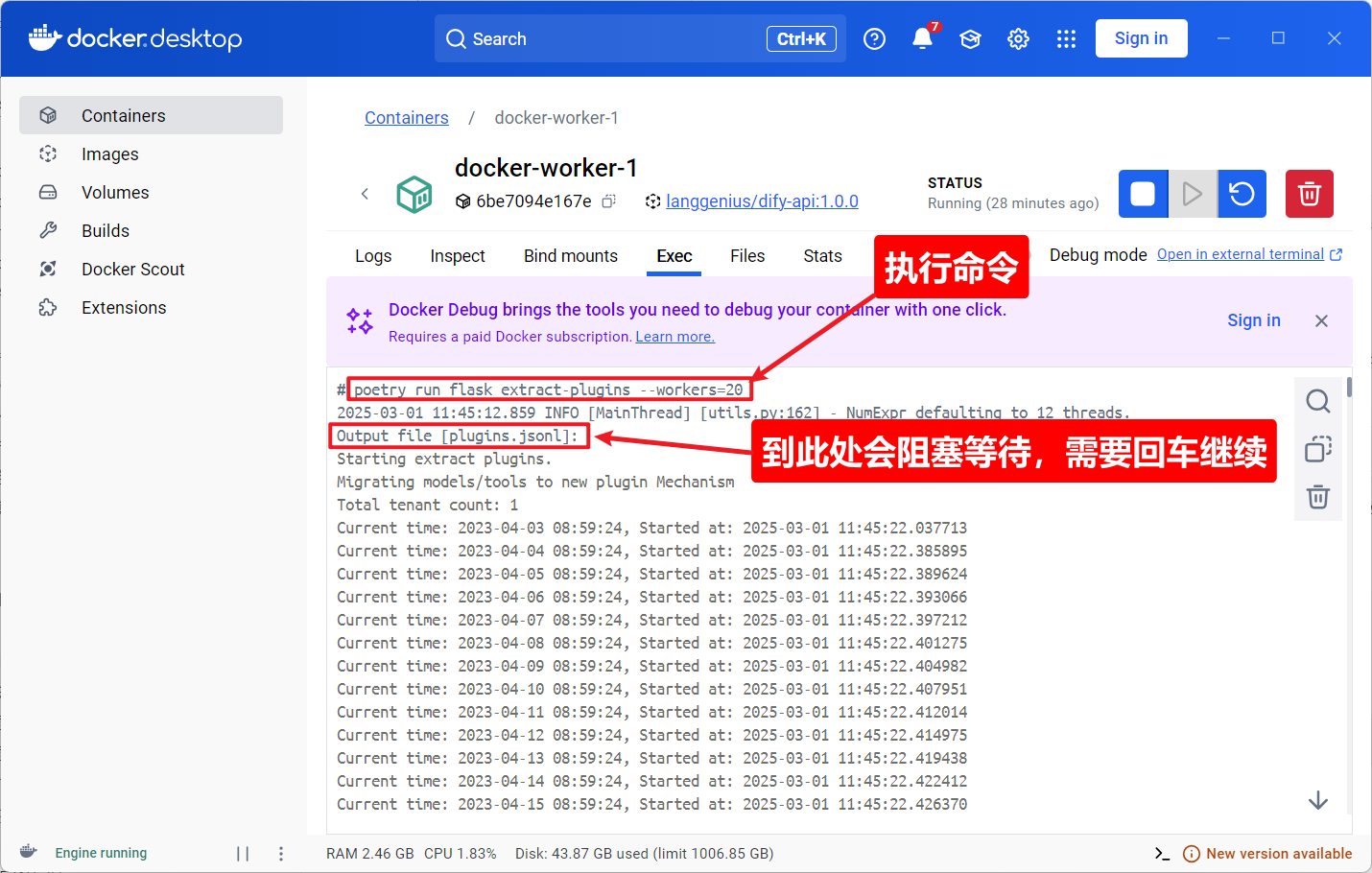Open the Settings gear icon
1372x873 pixels.
pos(1018,38)
